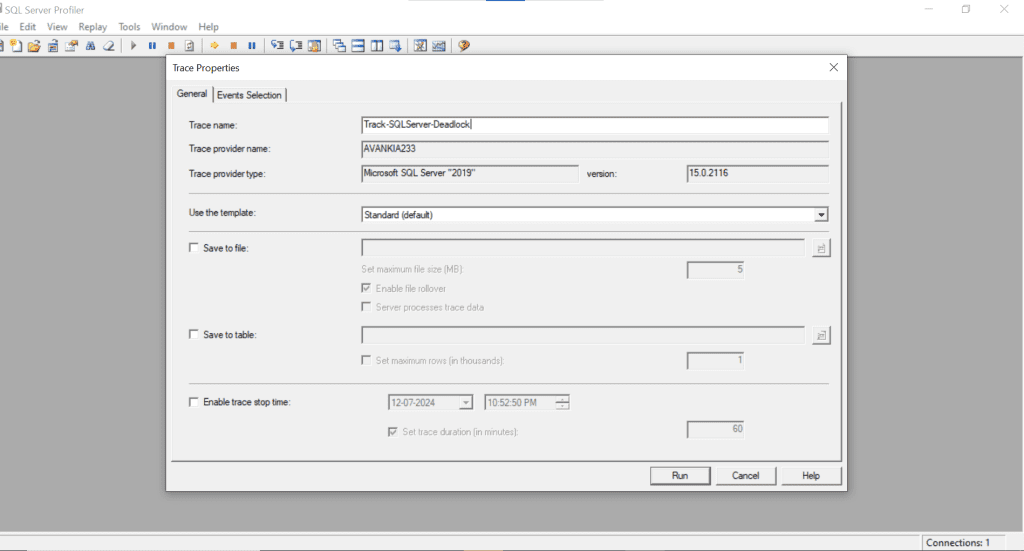Image resolution: width=1024 pixels, height=551 pixels.
Task: Click the Find binoculars icon
Action: (90, 46)
